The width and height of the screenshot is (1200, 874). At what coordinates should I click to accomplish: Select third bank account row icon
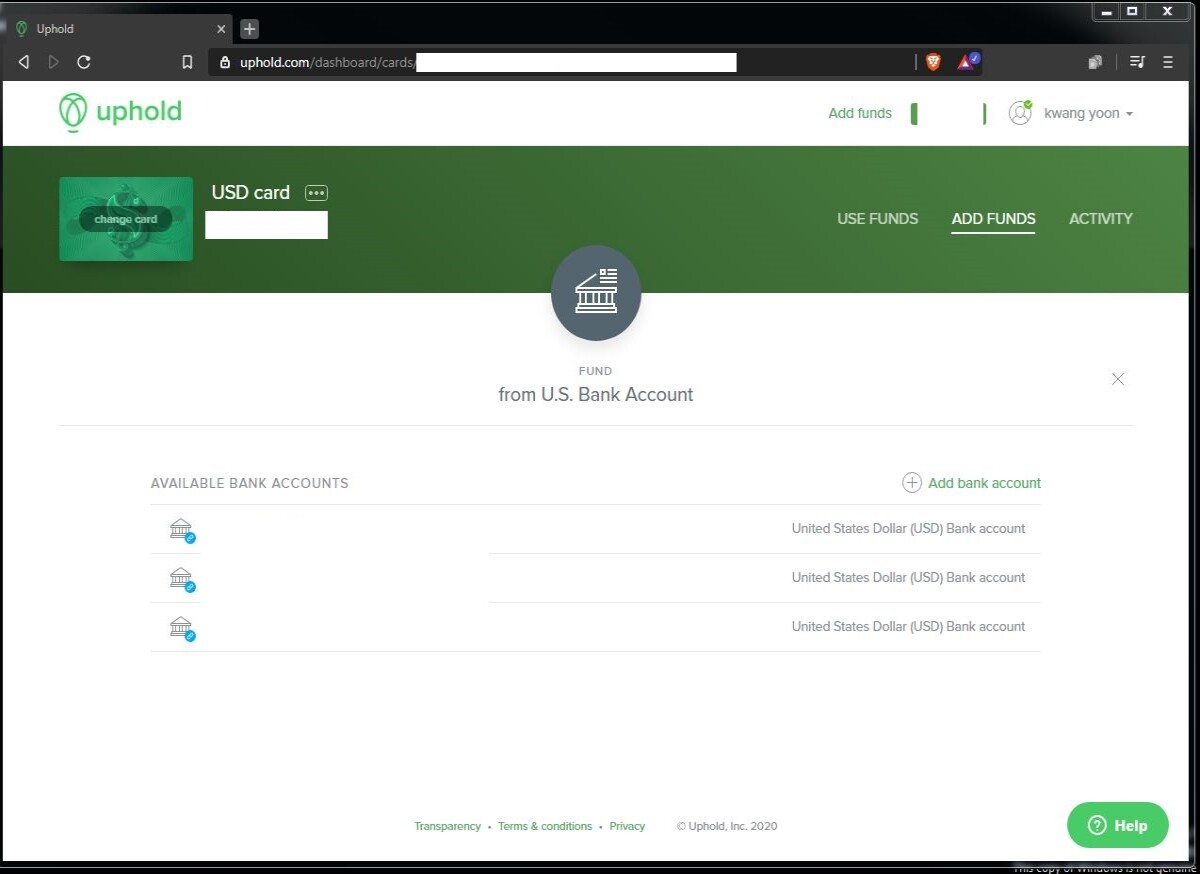click(x=181, y=627)
